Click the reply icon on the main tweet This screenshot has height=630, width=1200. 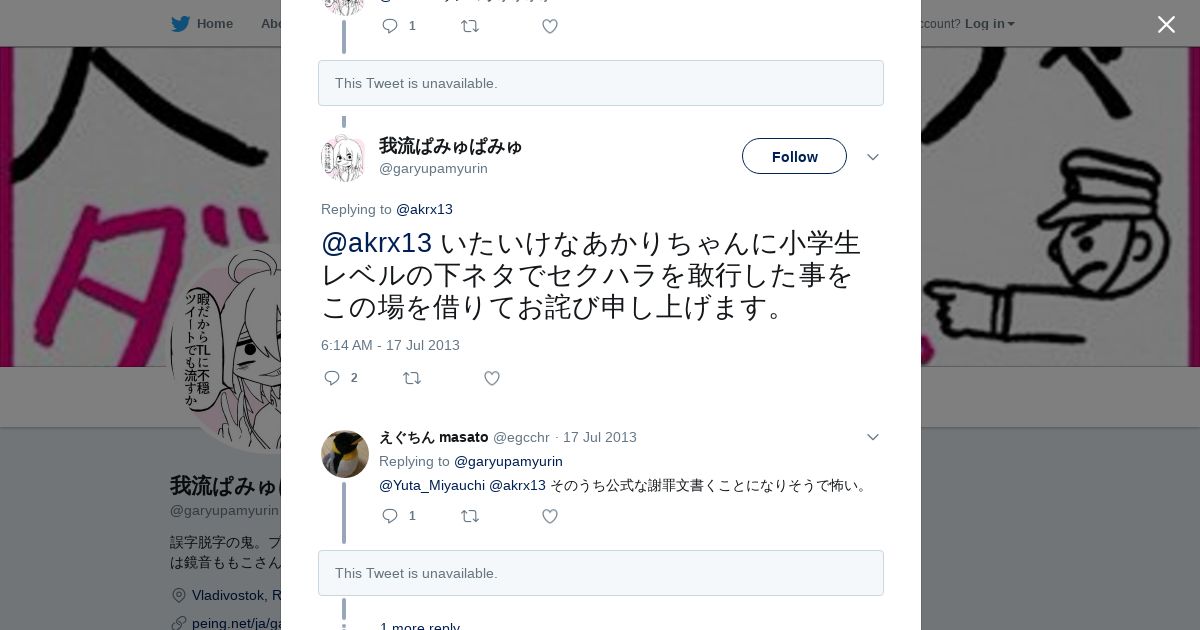click(x=332, y=378)
